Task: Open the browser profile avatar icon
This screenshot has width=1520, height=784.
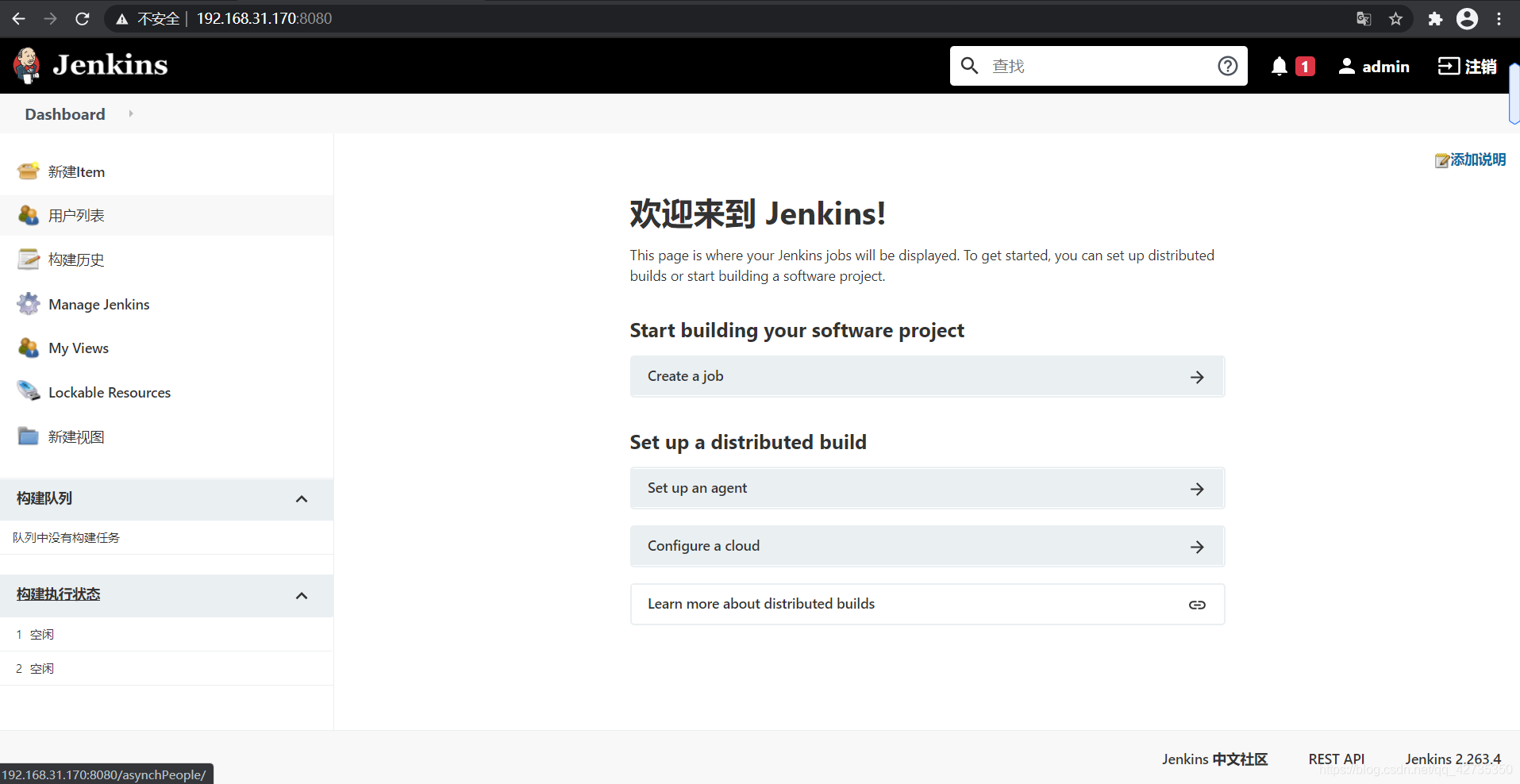Action: pos(1467,18)
